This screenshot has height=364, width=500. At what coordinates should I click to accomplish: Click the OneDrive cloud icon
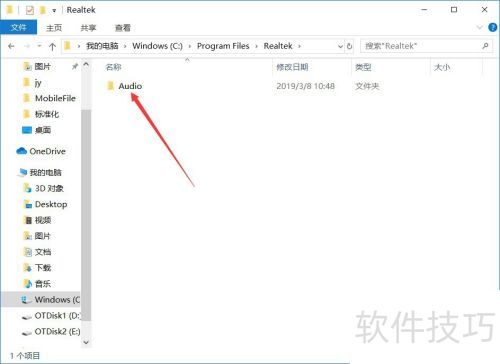21,151
